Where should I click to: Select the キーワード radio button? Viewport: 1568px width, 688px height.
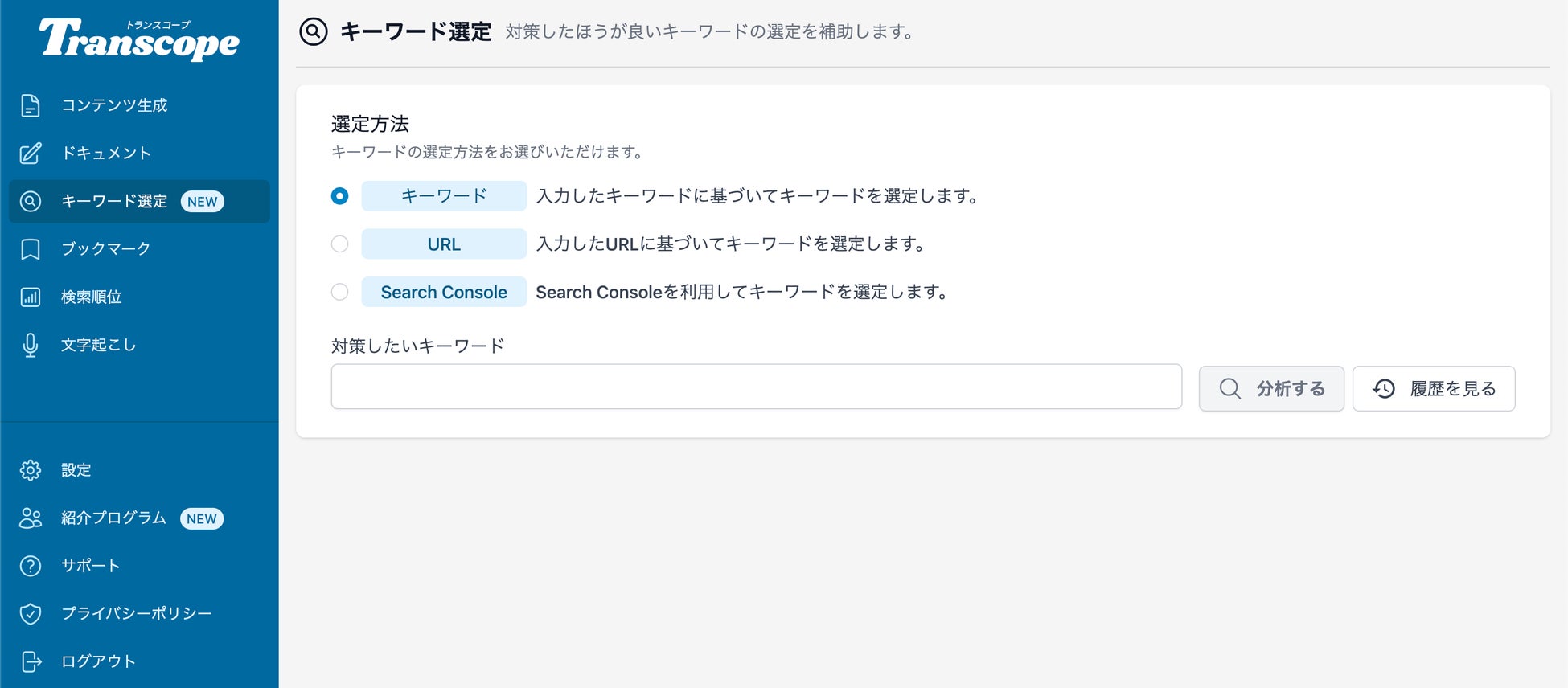point(340,196)
